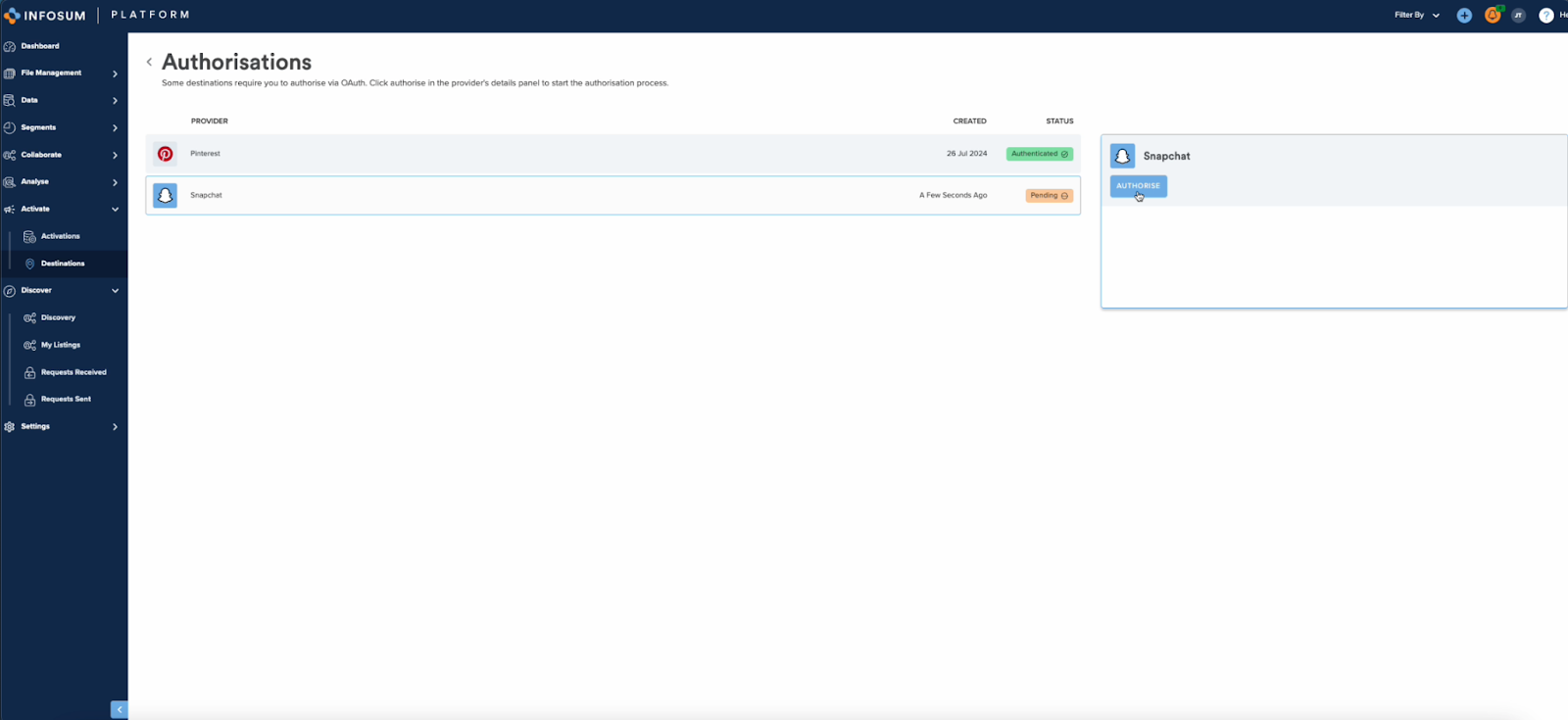Image resolution: width=1568 pixels, height=720 pixels.
Task: Open Requests Received in the sidebar
Action: pyautogui.click(x=73, y=372)
